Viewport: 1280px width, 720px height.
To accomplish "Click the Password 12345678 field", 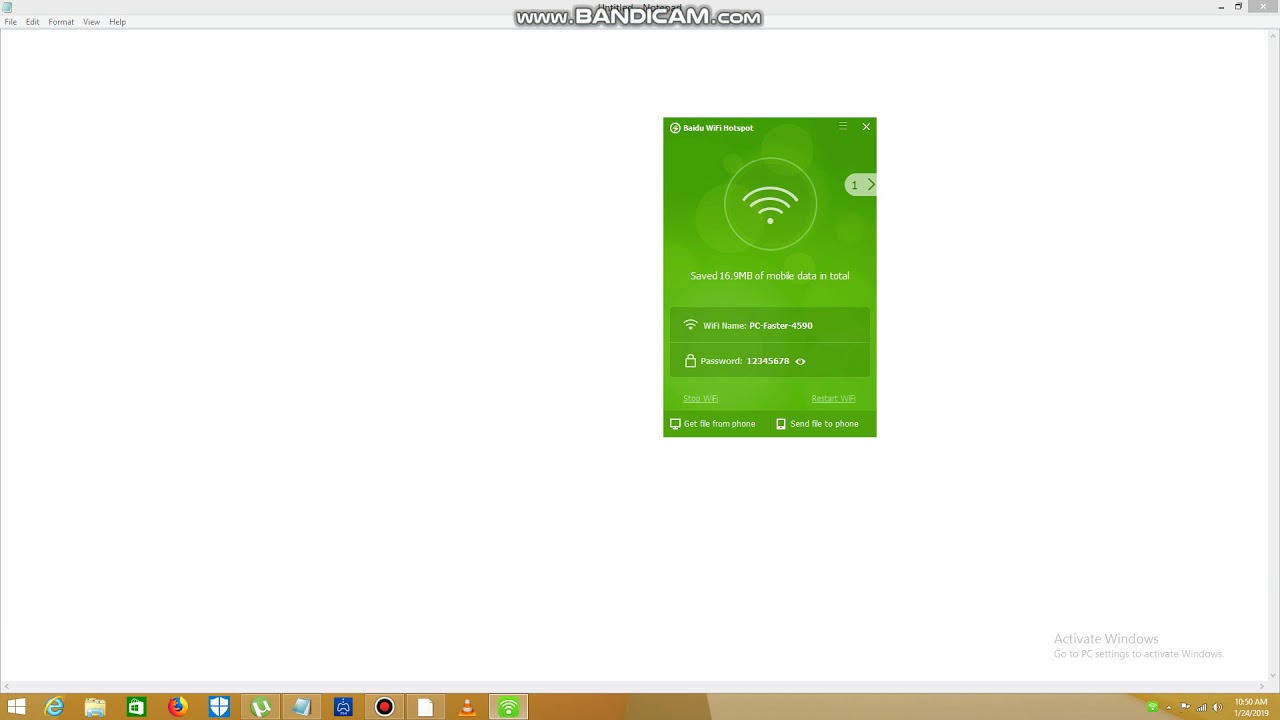I will [770, 360].
